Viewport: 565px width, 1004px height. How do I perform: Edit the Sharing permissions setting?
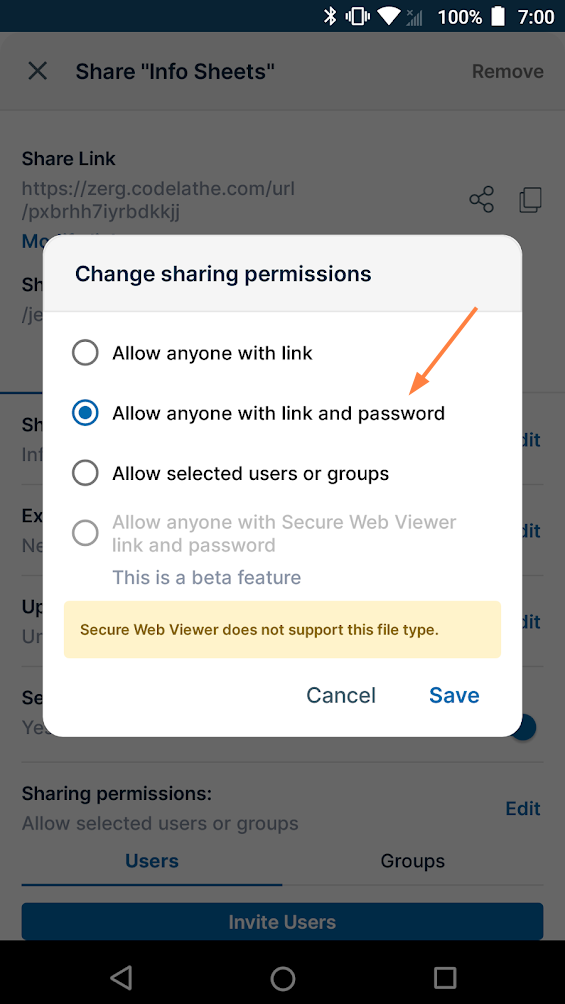[523, 808]
